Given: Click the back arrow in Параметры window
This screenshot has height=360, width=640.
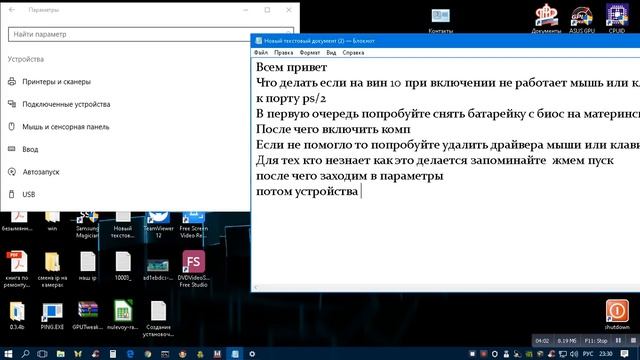Looking at the screenshot, I should click(12, 10).
